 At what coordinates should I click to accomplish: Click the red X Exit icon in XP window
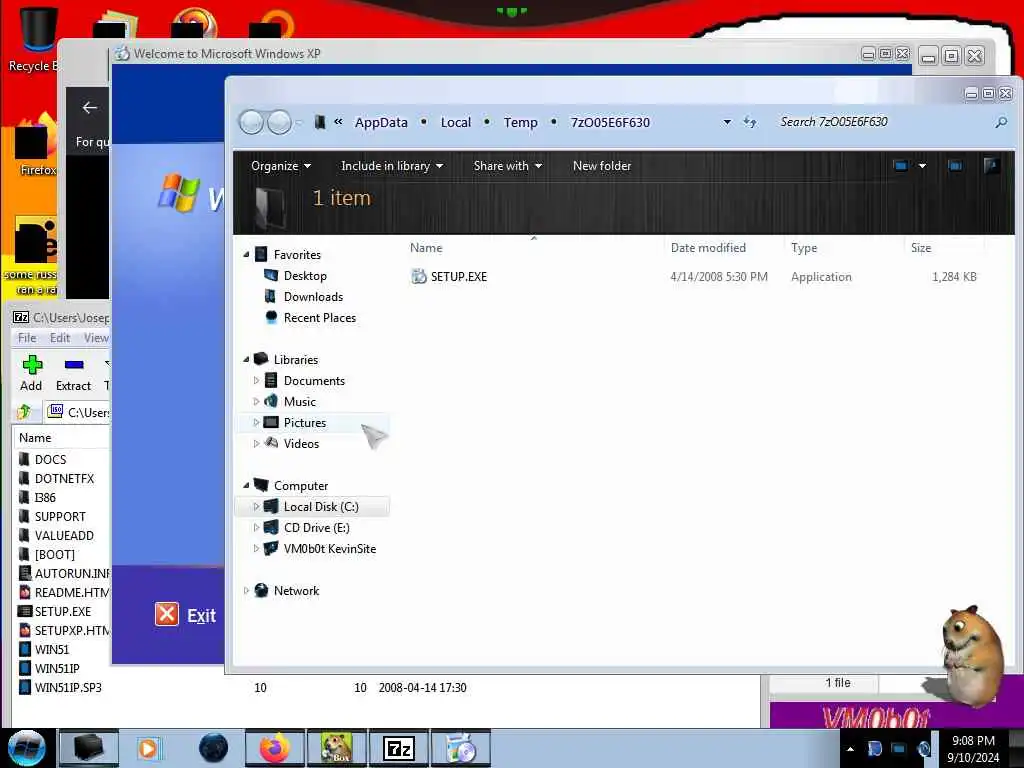click(x=167, y=615)
